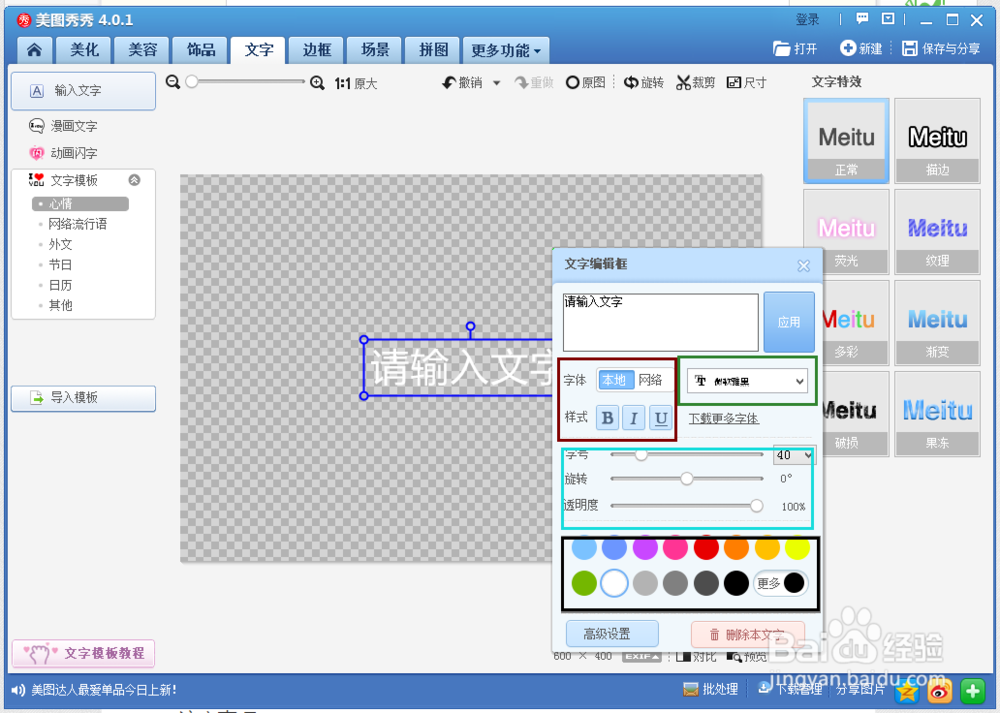Select the 网络流行语 template category
The height and width of the screenshot is (713, 1000).
(x=77, y=224)
